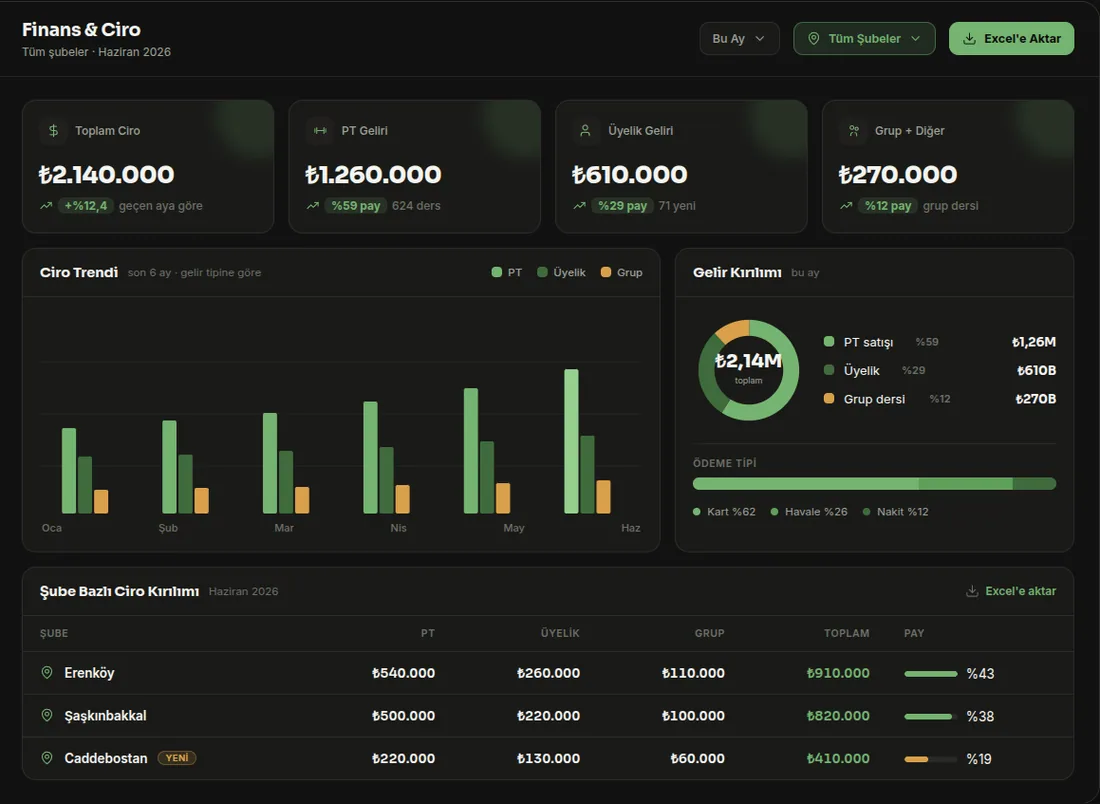
Task: Click the Excel'e Aktar button in header
Action: 1012,39
